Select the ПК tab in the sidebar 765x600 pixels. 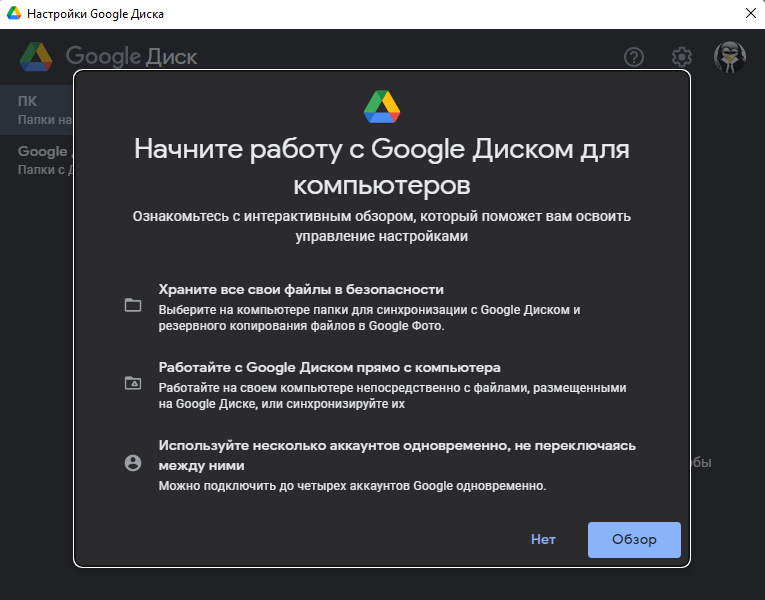[x=37, y=110]
